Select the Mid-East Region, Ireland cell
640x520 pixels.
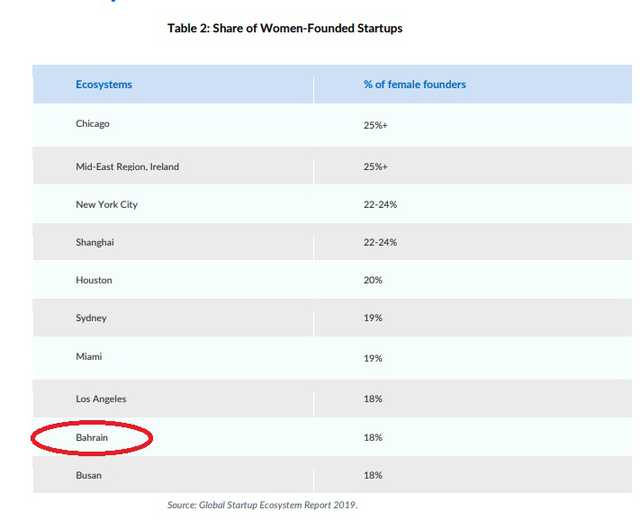coord(127,167)
